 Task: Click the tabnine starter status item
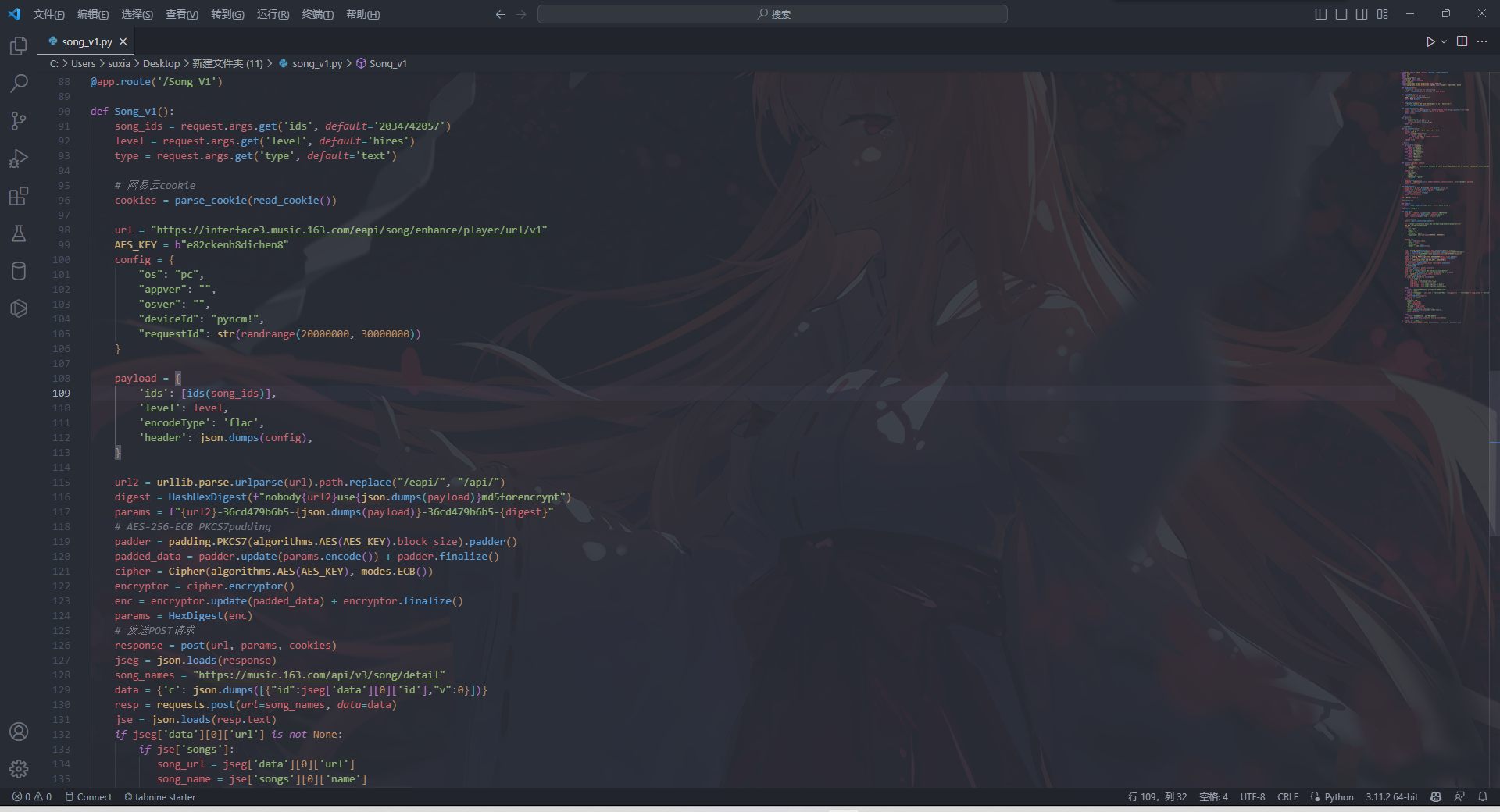pyautogui.click(x=159, y=796)
